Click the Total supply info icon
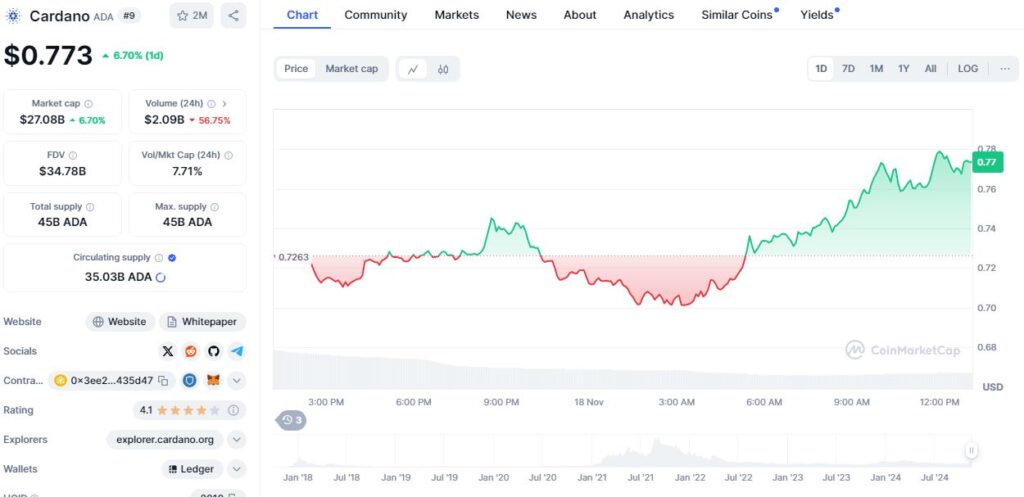Image resolution: width=1024 pixels, height=497 pixels. click(x=90, y=207)
